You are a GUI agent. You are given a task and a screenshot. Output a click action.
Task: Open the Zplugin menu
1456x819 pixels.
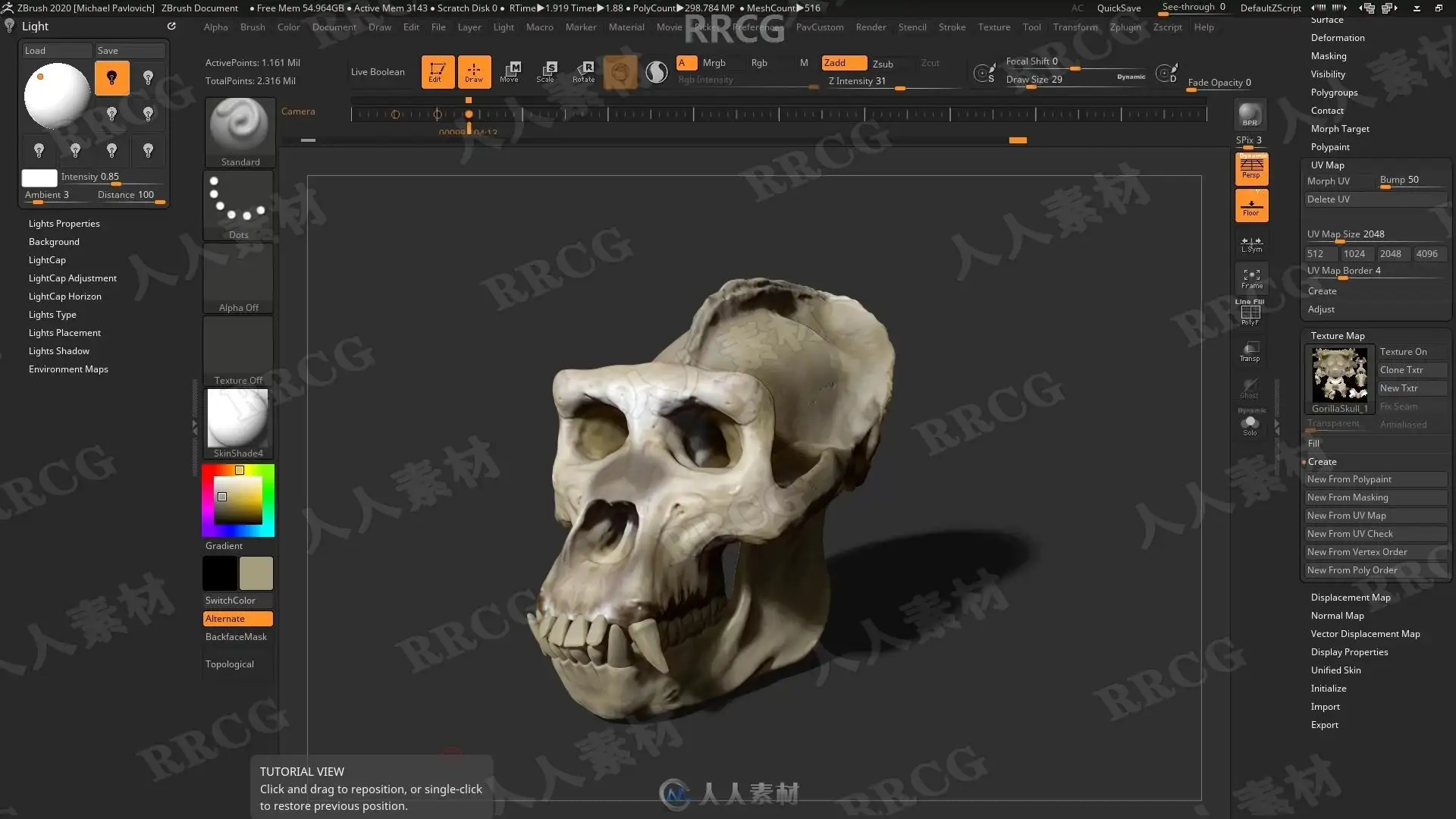tap(1125, 27)
